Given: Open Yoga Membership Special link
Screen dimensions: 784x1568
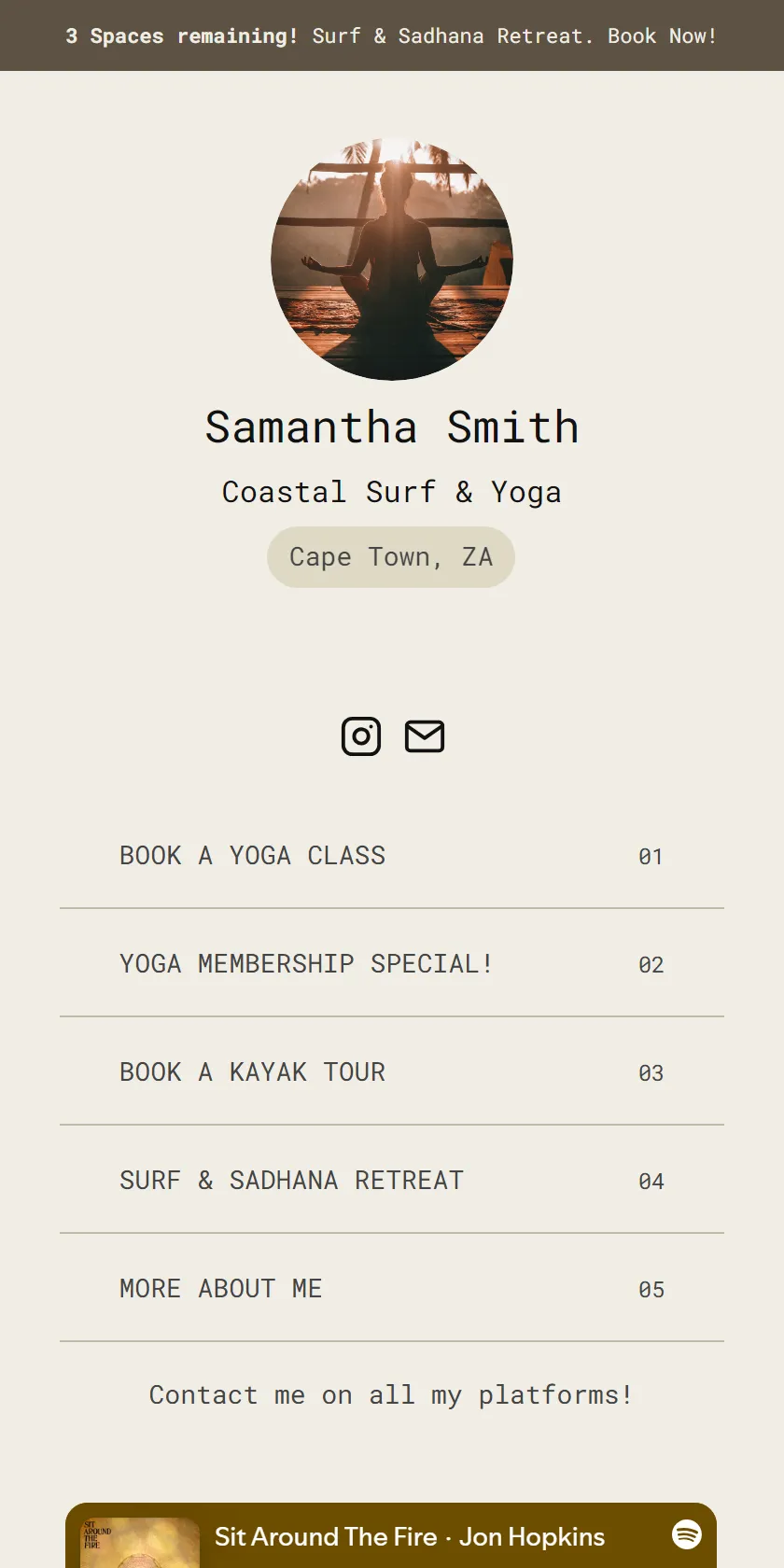Looking at the screenshot, I should click(392, 963).
